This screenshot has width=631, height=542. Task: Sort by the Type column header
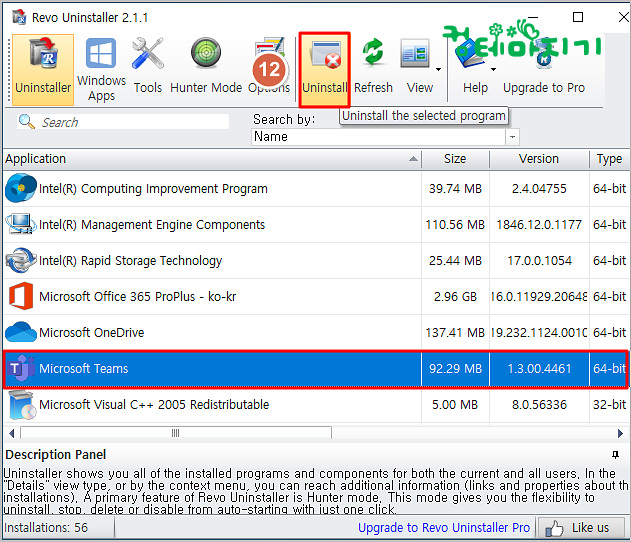(x=609, y=159)
